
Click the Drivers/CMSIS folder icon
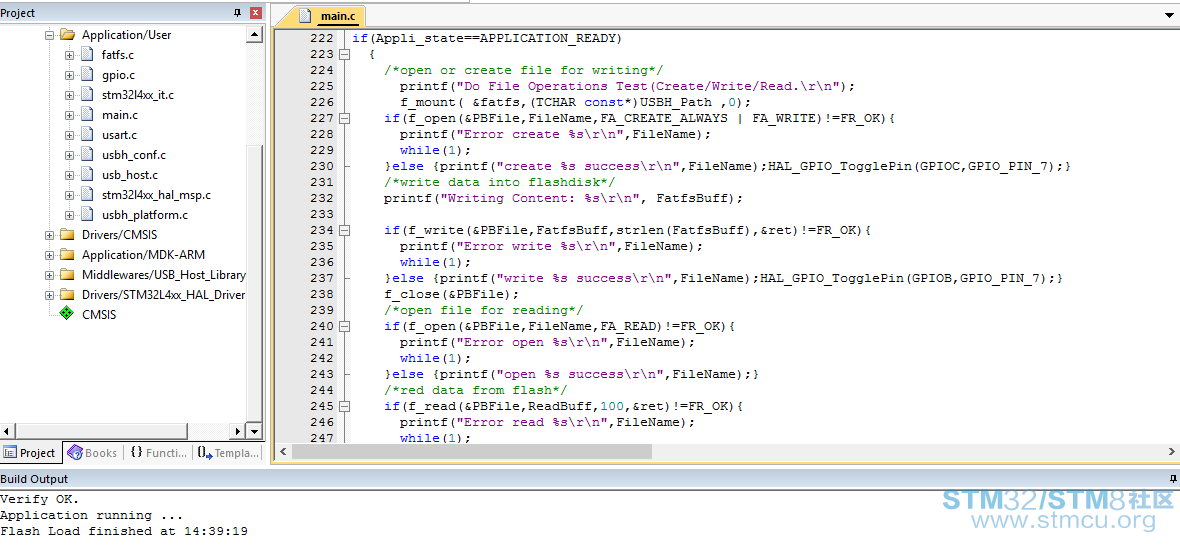pos(68,235)
